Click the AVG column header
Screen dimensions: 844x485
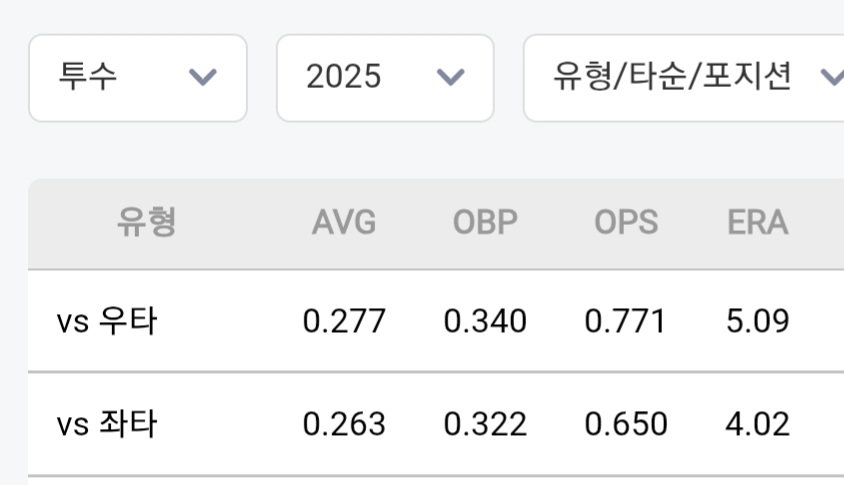click(344, 222)
